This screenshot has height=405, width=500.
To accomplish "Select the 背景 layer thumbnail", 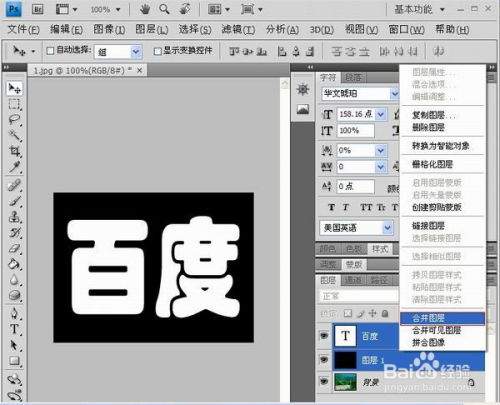I will point(345,382).
